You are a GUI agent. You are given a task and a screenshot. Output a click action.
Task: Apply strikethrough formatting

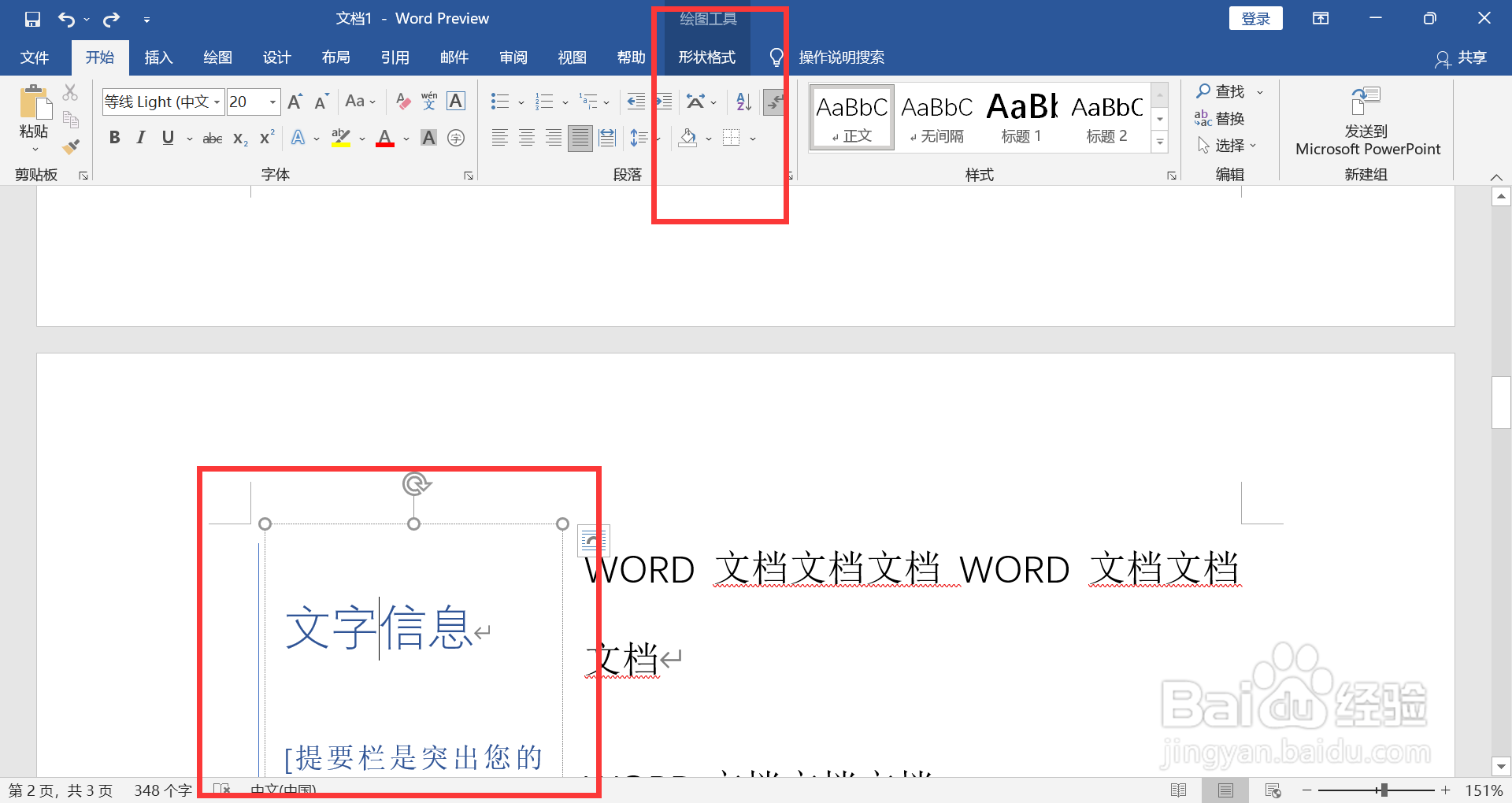(x=213, y=139)
